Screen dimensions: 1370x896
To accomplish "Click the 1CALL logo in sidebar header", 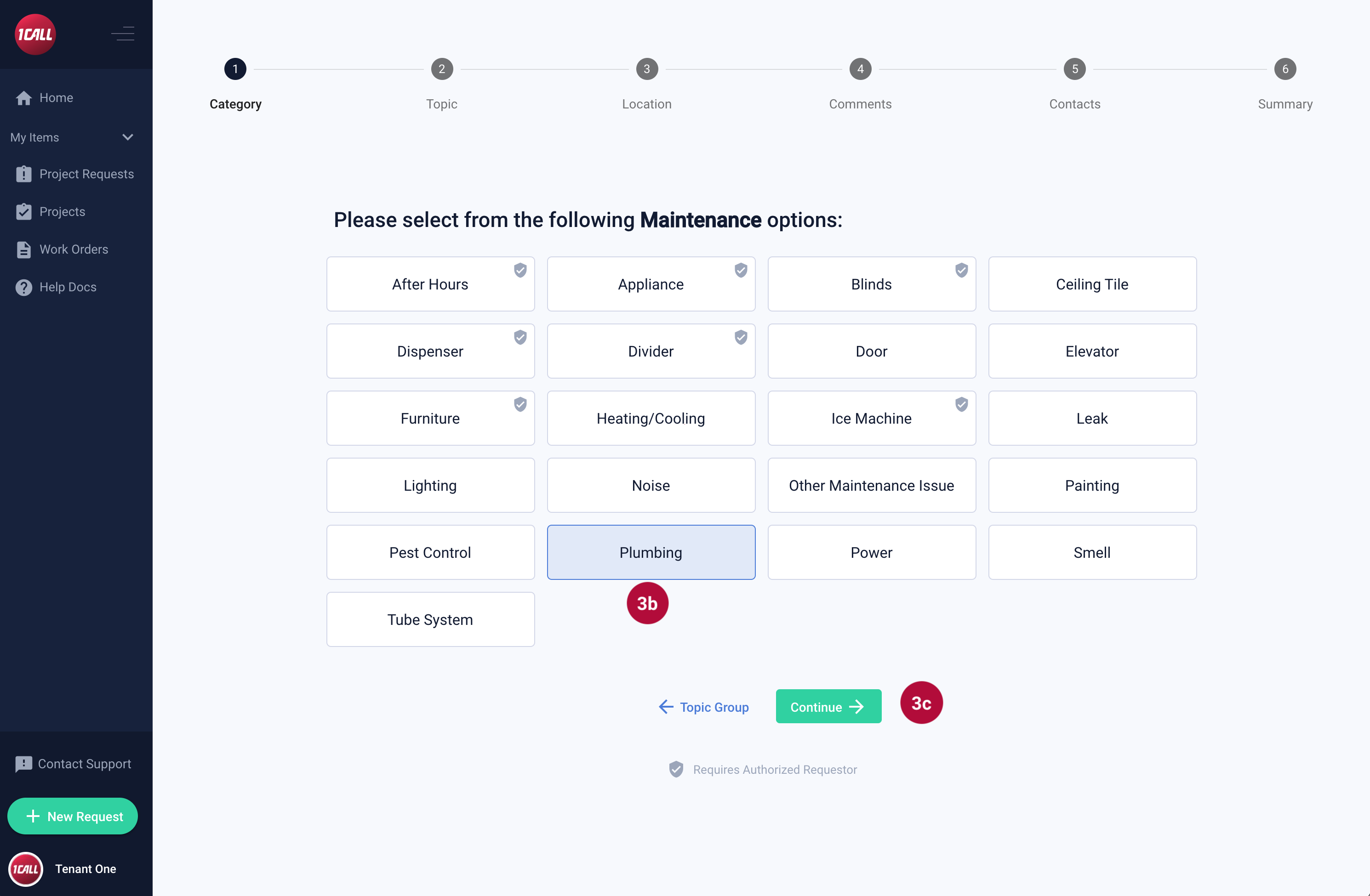I will (x=35, y=34).
